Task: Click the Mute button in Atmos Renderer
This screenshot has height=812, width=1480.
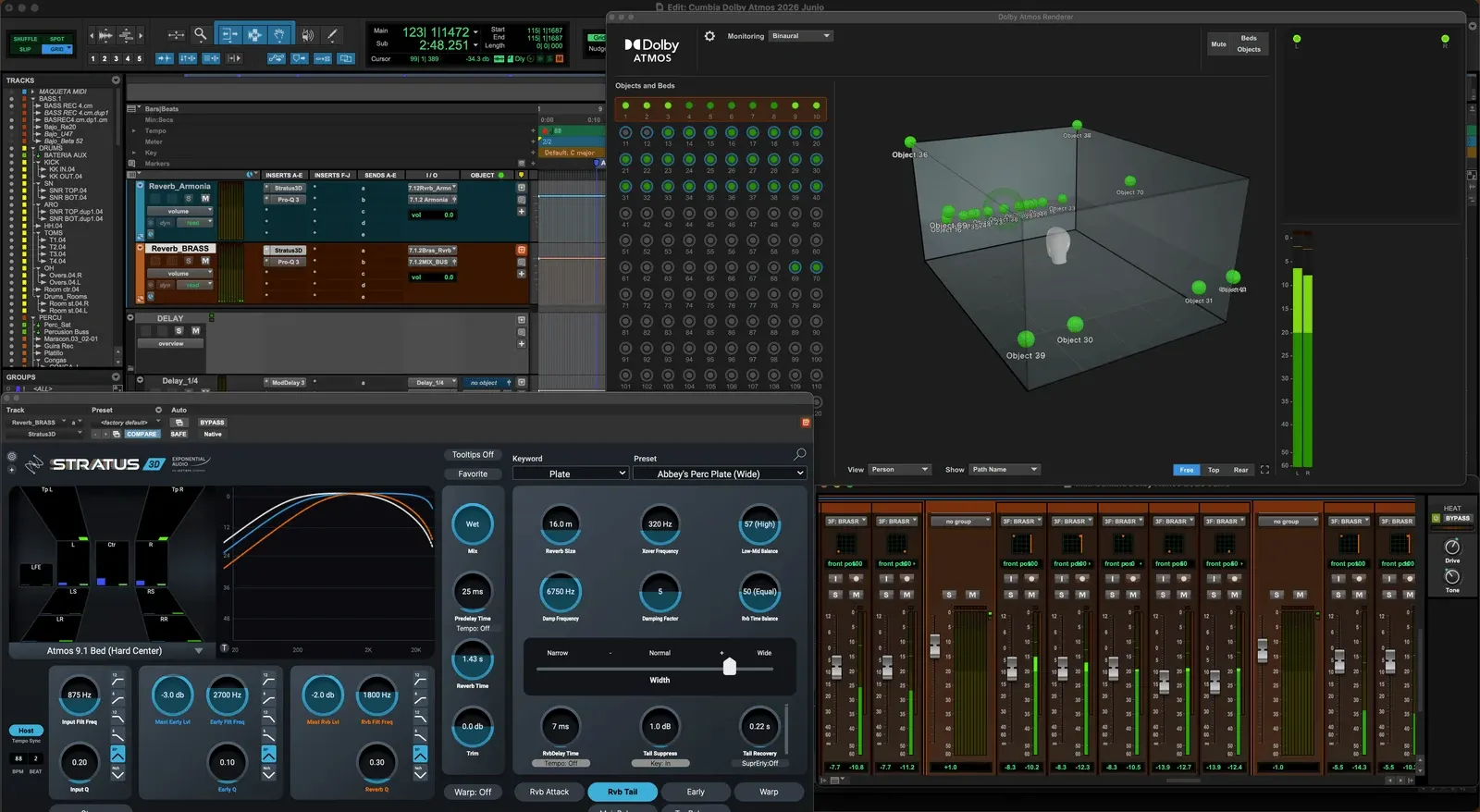Action: [x=1218, y=43]
